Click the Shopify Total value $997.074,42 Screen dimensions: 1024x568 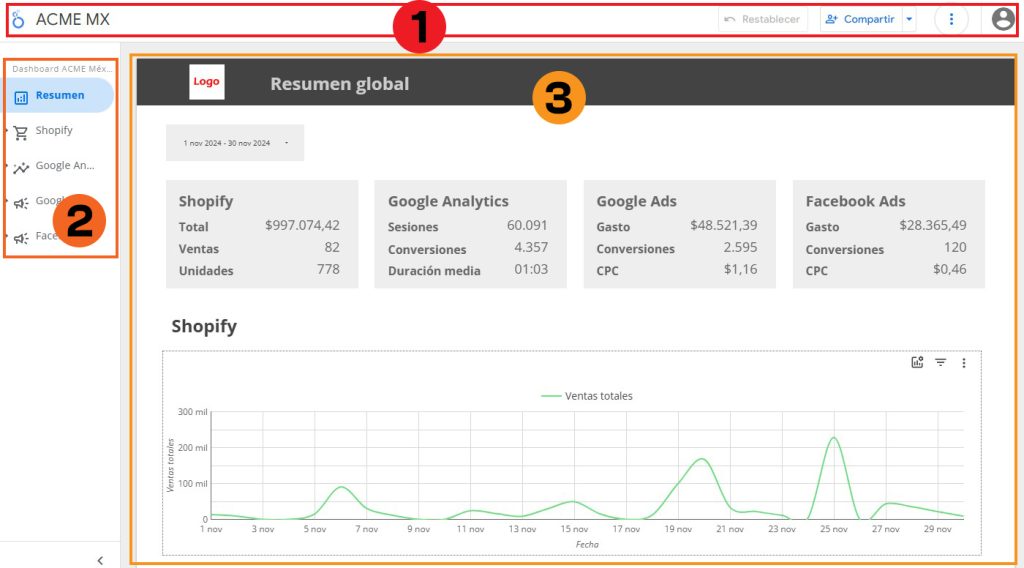302,225
